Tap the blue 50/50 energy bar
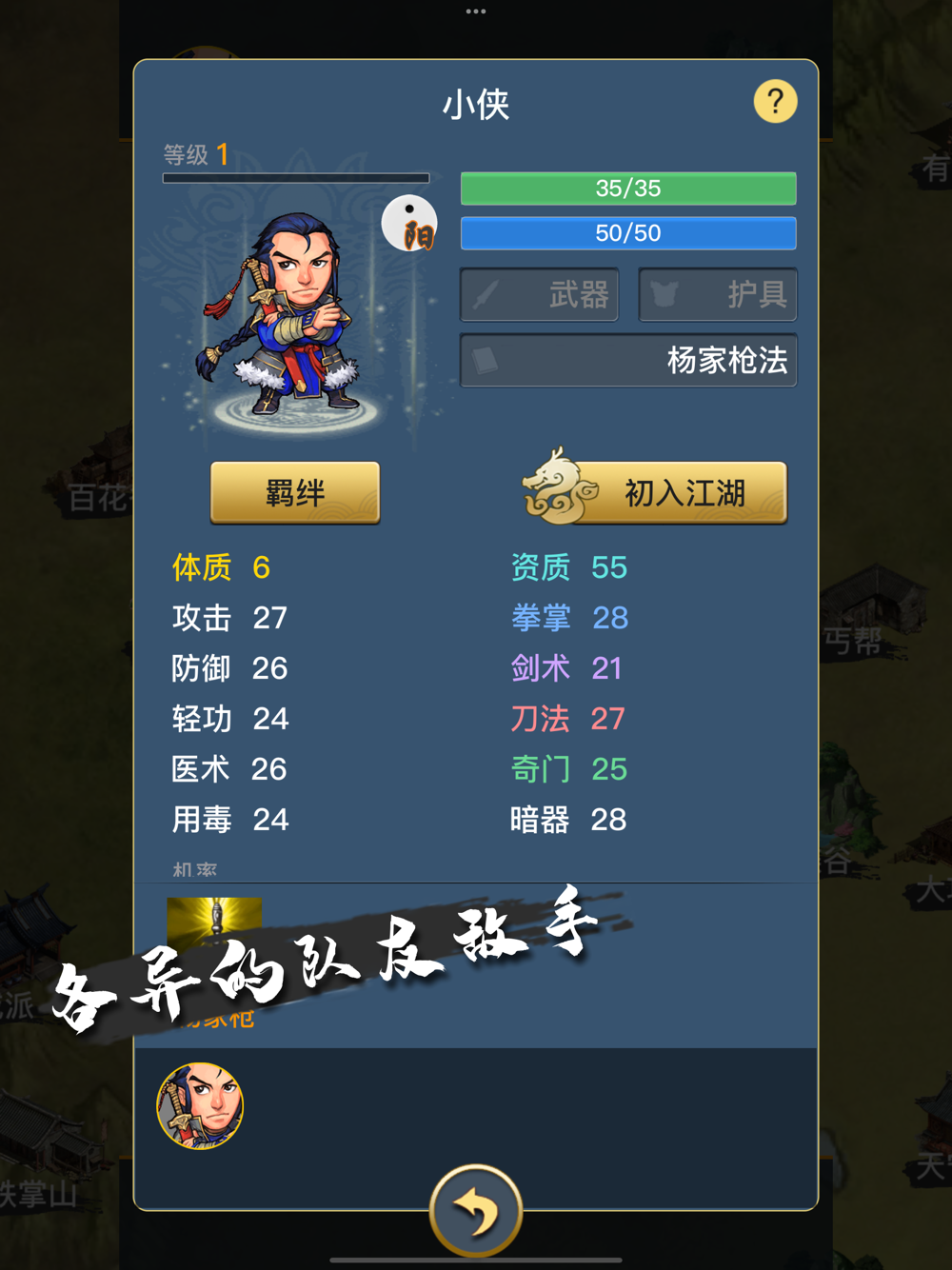Viewport: 952px width, 1270px height. [628, 233]
